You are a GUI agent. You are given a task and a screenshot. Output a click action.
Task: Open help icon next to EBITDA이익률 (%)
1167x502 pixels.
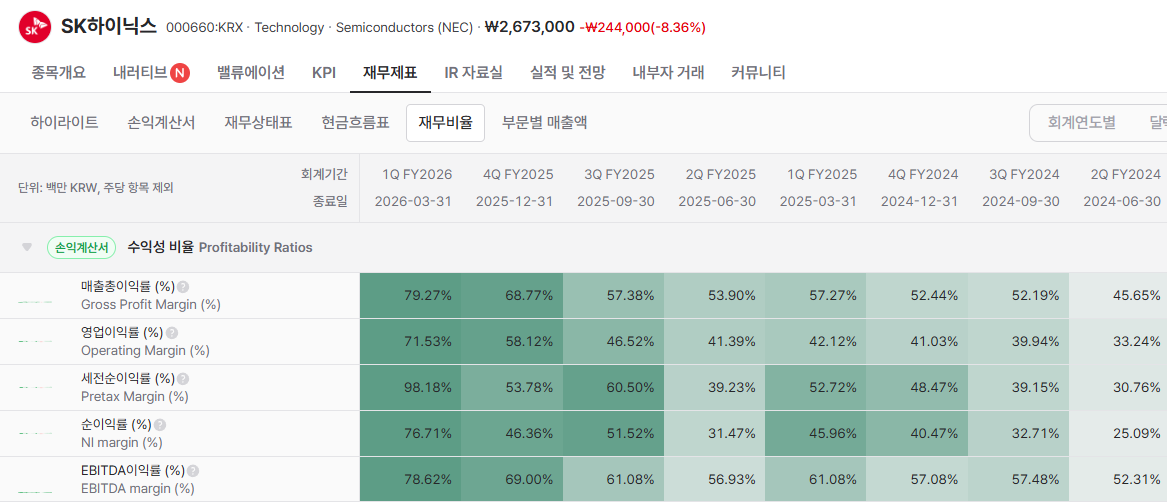[x=194, y=471]
